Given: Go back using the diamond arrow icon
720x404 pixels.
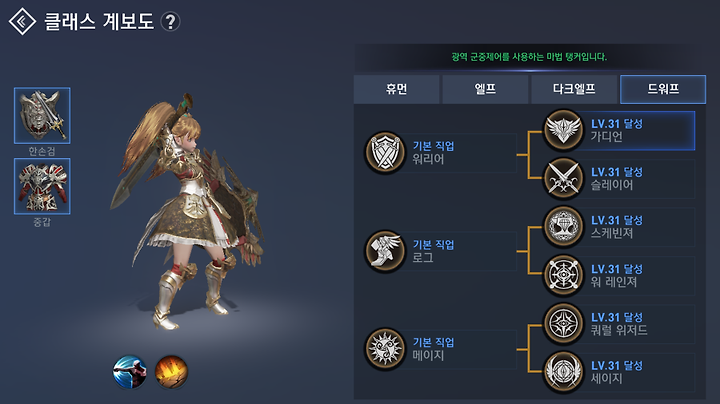Looking at the screenshot, I should 22,21.
